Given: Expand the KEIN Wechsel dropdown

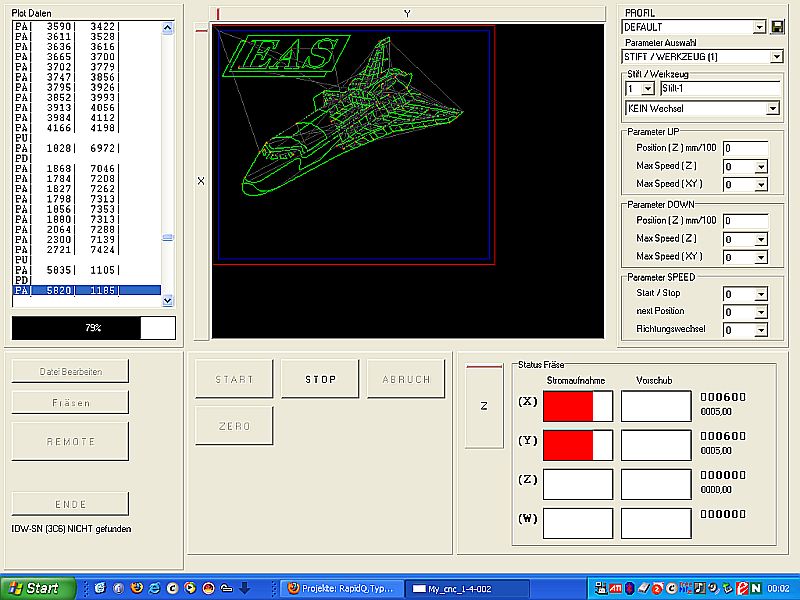Looking at the screenshot, I should [772, 108].
